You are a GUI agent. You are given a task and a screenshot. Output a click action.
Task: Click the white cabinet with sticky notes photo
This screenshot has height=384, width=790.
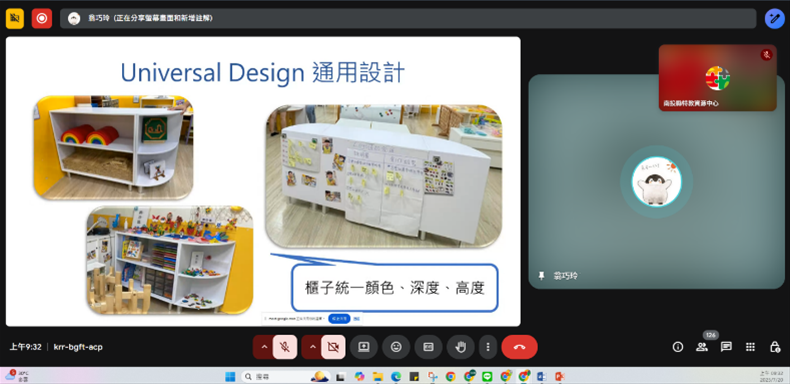pos(383,176)
